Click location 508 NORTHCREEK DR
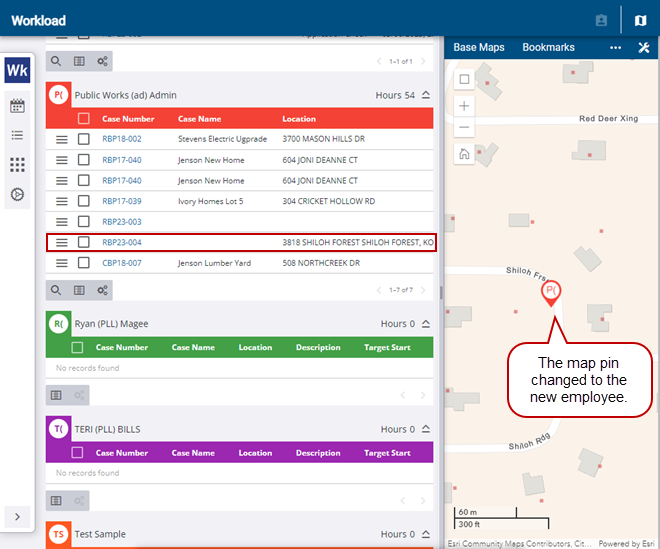The image size is (660, 549). (321, 263)
